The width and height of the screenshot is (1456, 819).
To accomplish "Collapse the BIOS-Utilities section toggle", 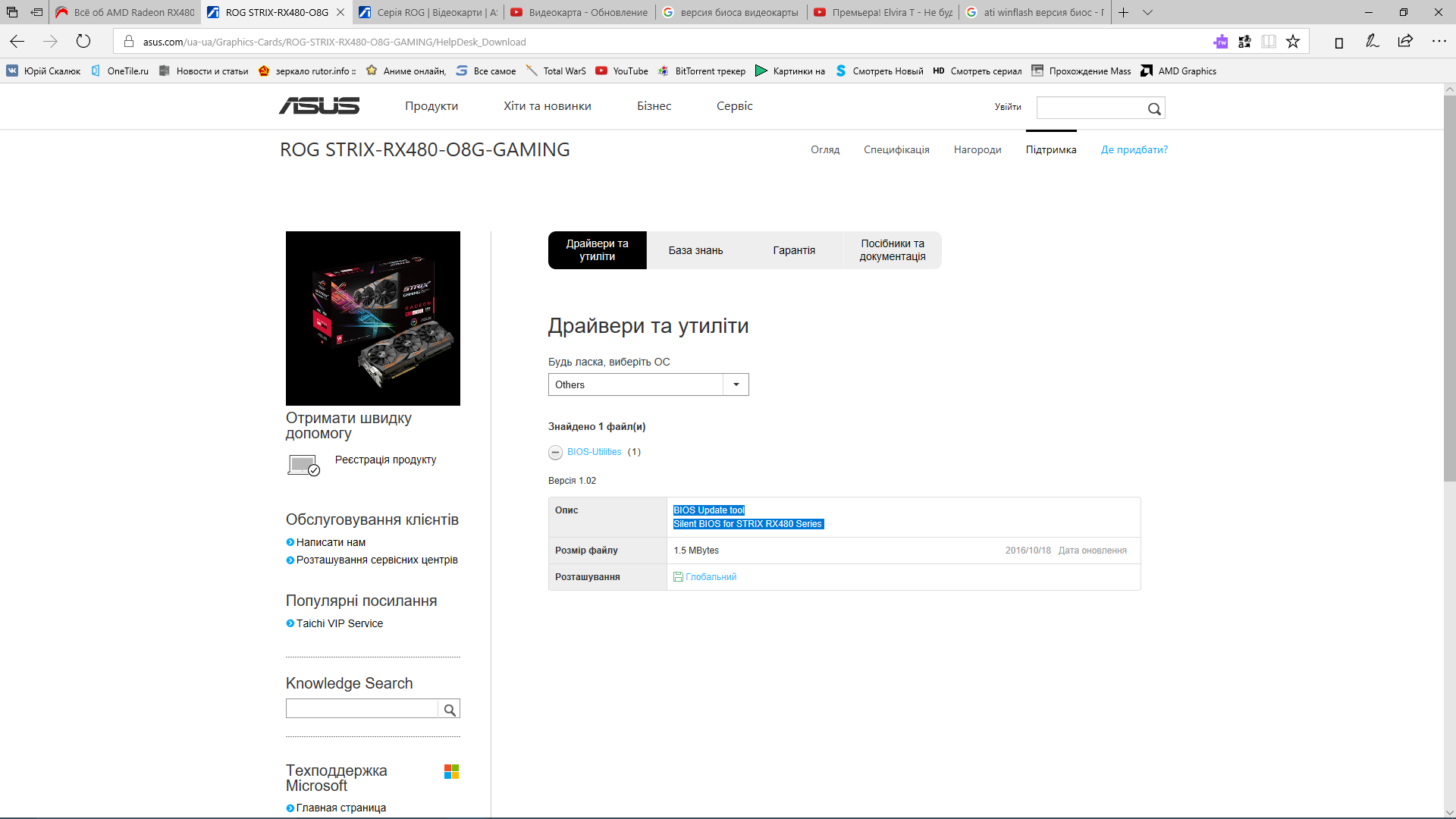I will (555, 453).
